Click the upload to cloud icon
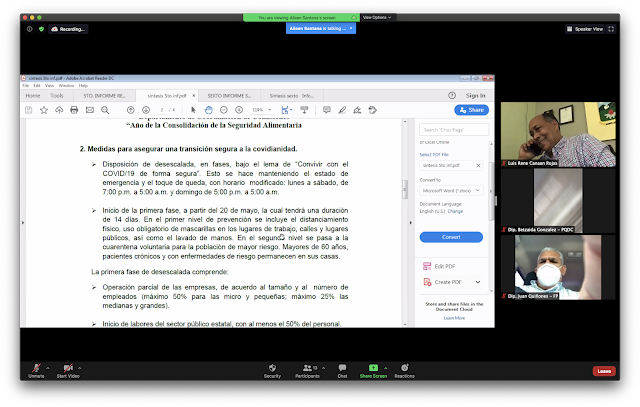Screen dimensions: 640x407 pyautogui.click(x=59, y=110)
